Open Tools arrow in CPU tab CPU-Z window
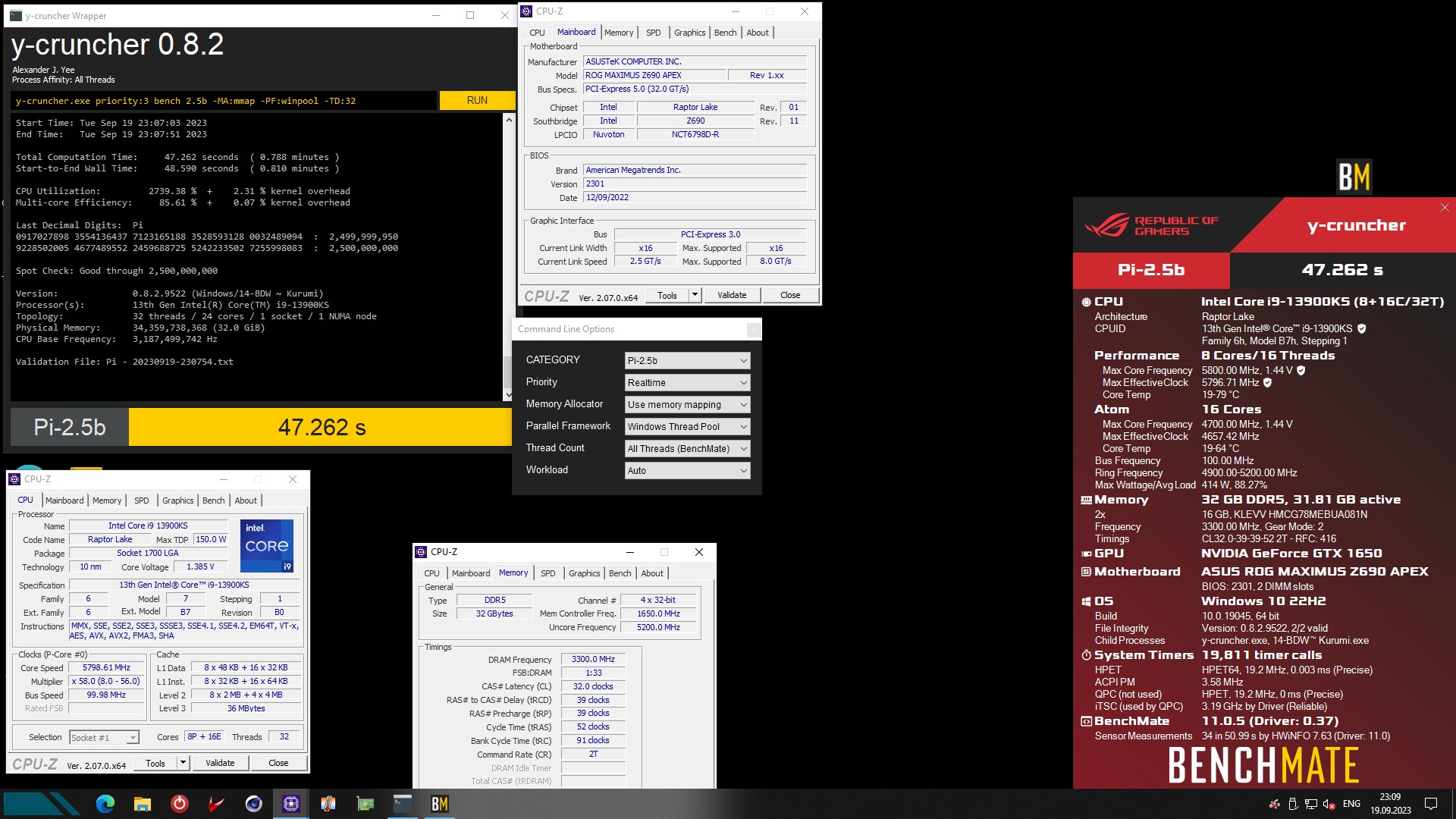 point(183,764)
